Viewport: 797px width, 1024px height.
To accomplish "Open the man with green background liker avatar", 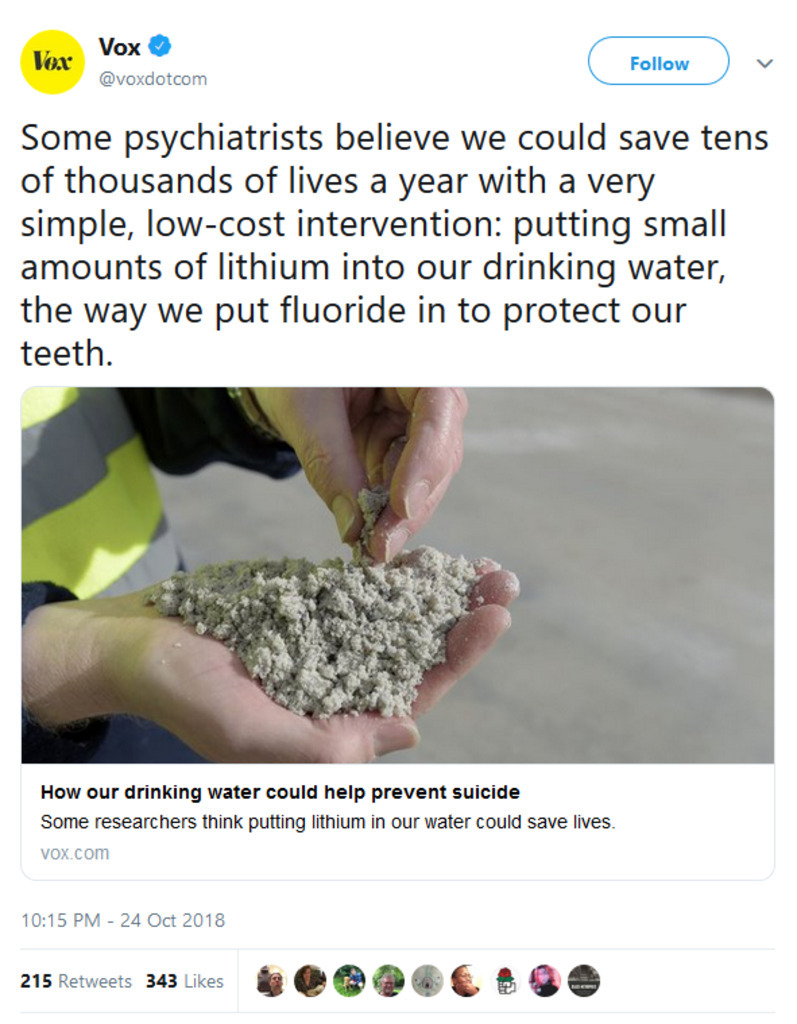I will (388, 980).
